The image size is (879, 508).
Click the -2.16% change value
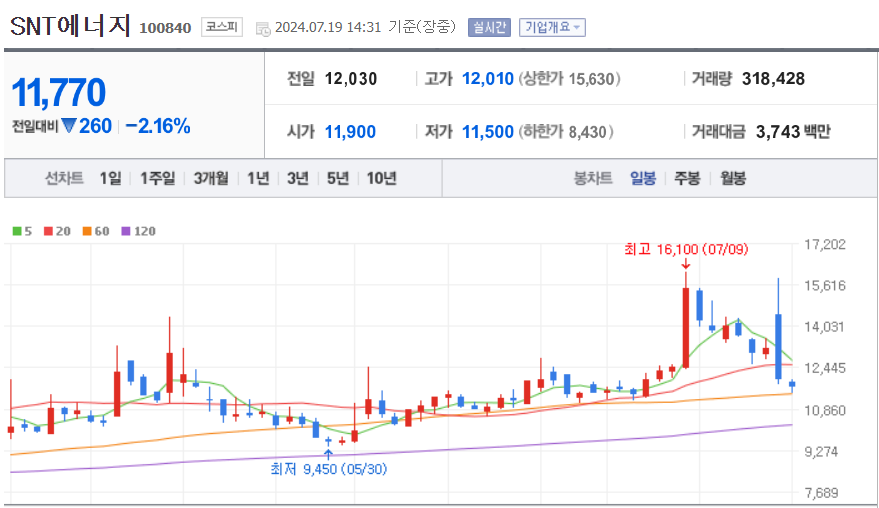(158, 126)
